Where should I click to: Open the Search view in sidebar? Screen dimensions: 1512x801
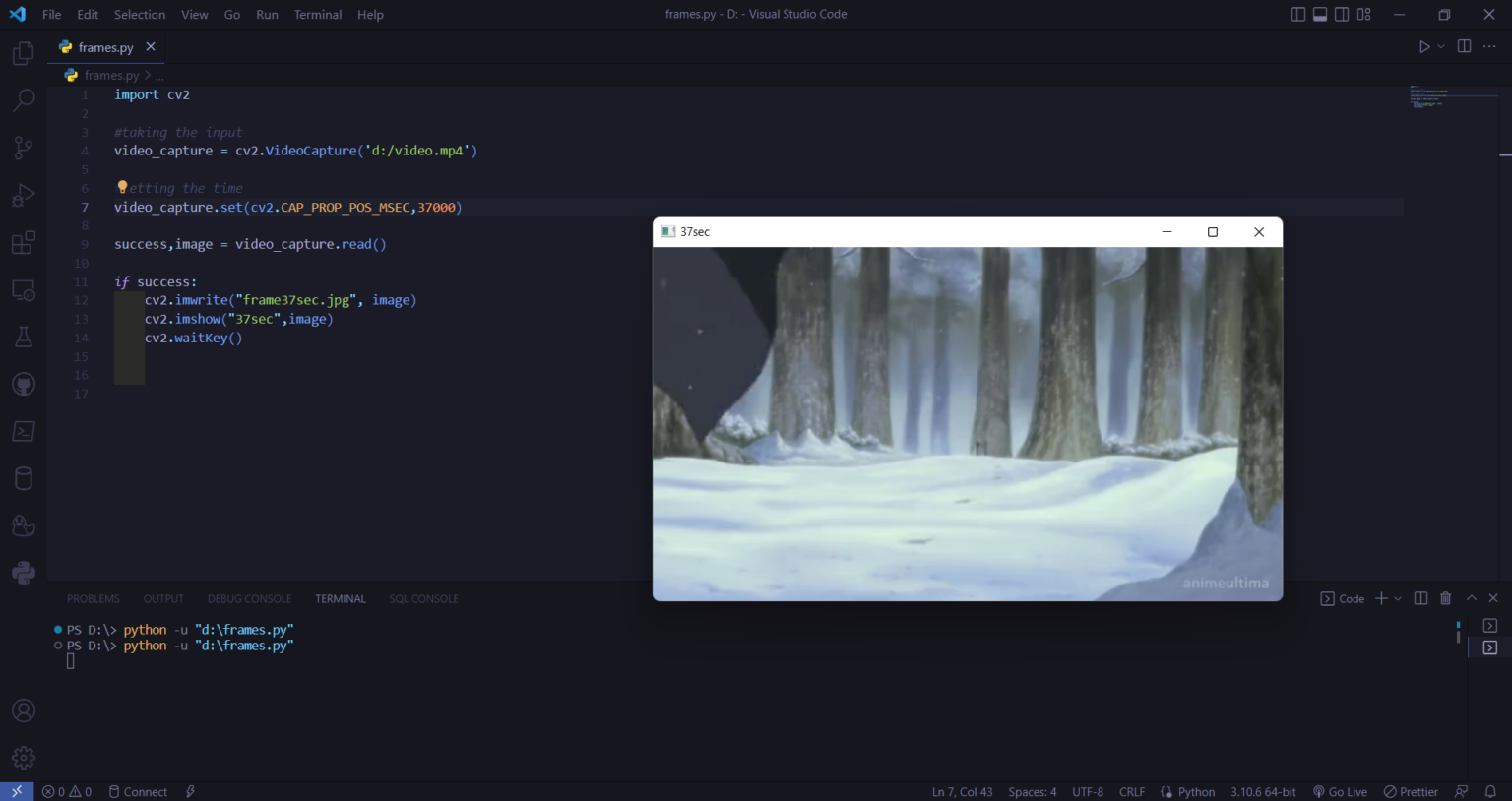[x=24, y=100]
